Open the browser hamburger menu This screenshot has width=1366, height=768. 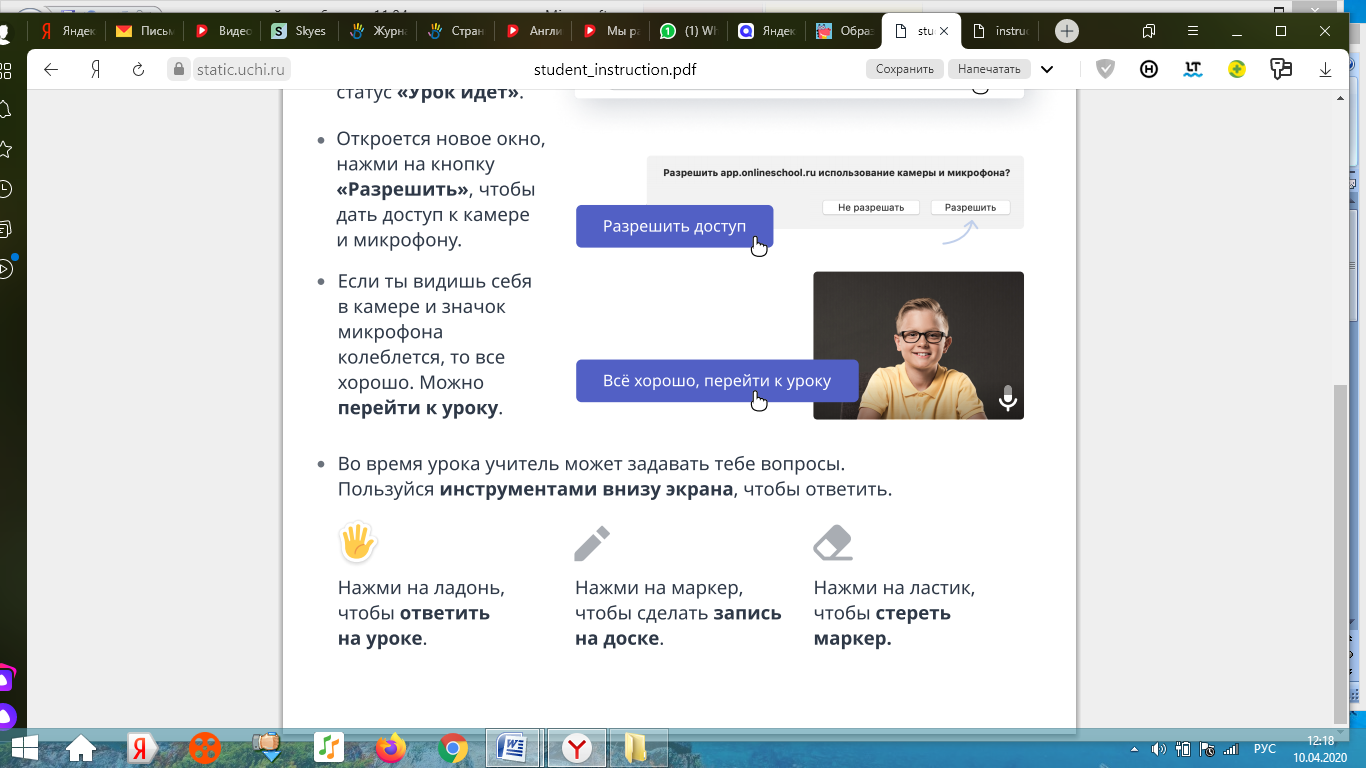1193,31
